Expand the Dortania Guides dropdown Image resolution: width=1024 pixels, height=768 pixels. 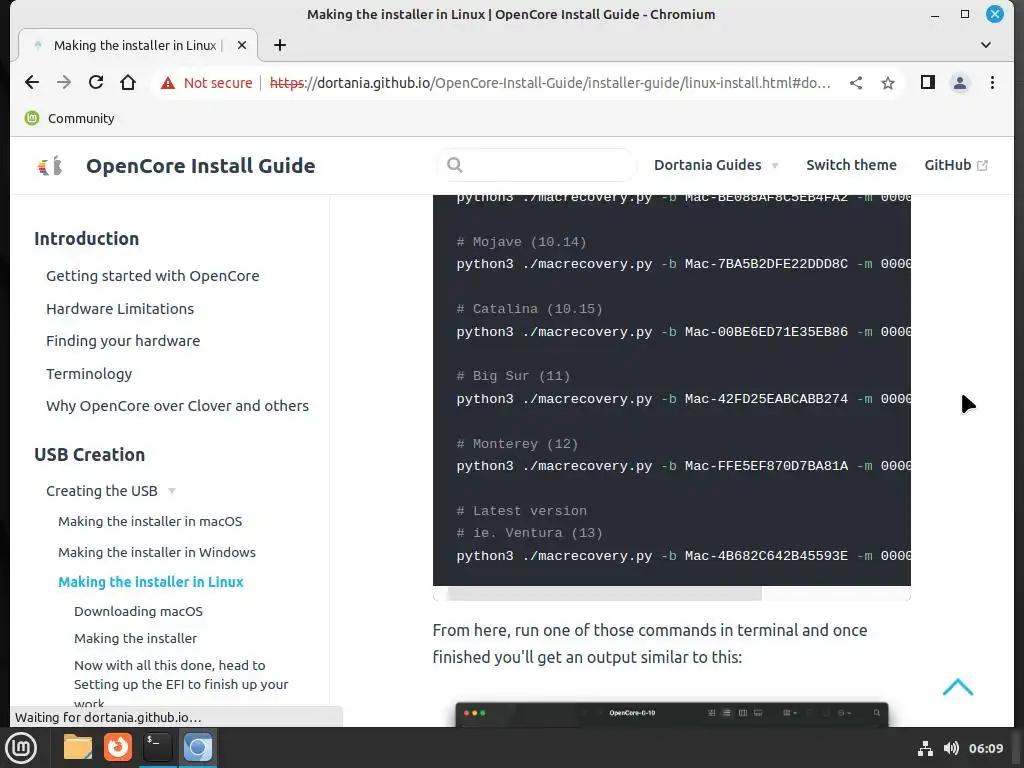tap(716, 165)
